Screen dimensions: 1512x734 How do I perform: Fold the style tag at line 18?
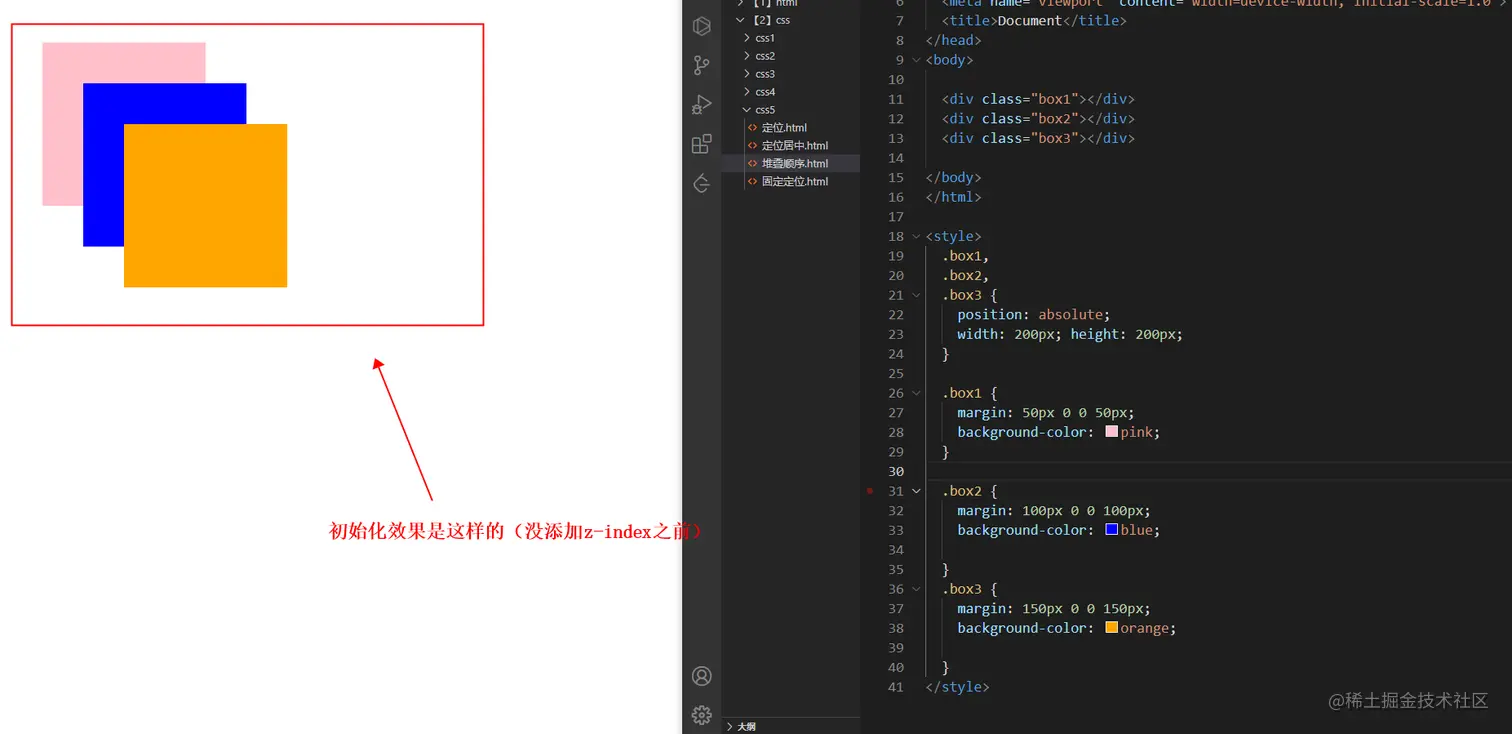pyautogui.click(x=916, y=236)
